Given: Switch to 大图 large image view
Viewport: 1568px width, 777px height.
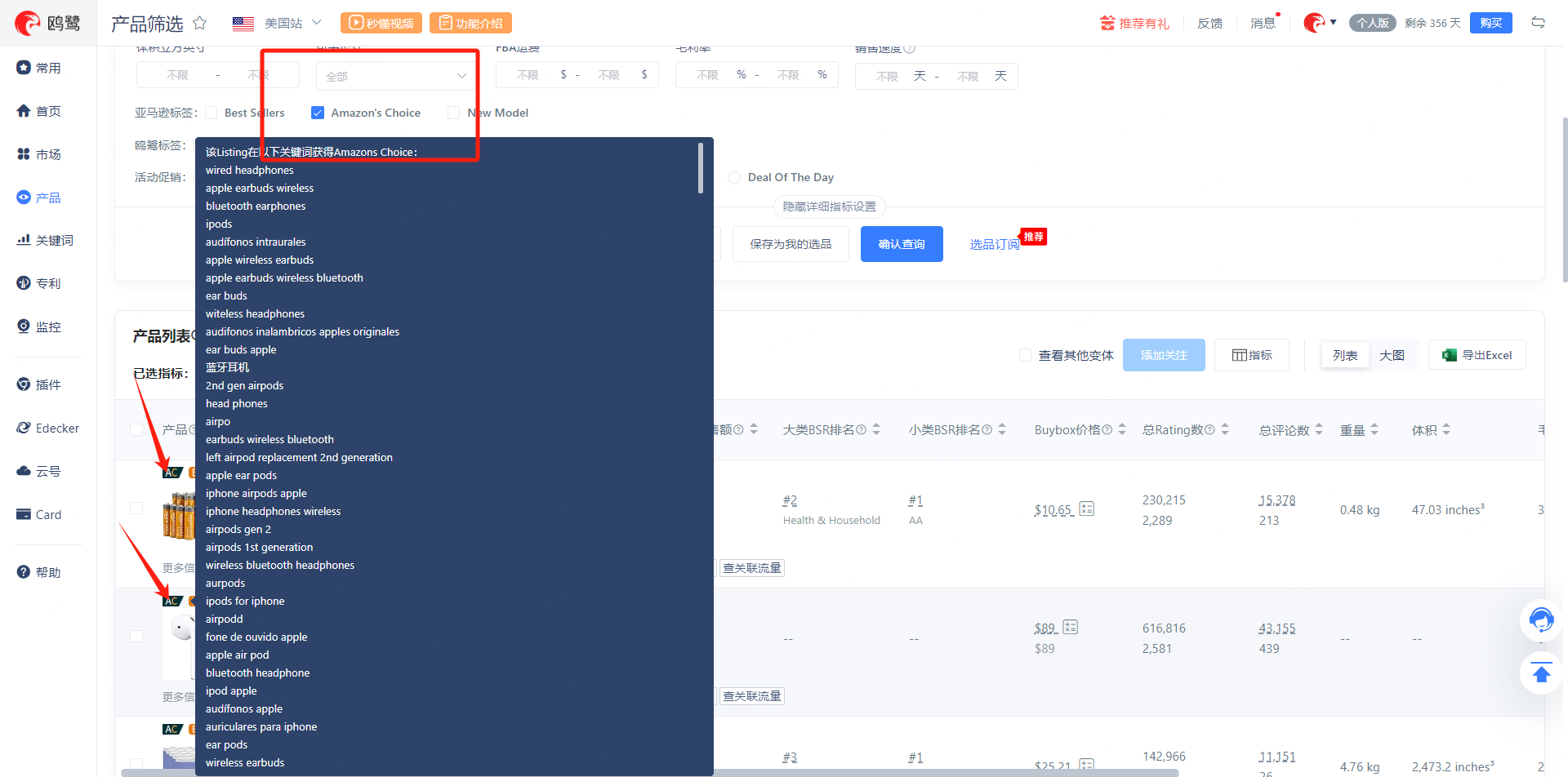Looking at the screenshot, I should click(1392, 355).
